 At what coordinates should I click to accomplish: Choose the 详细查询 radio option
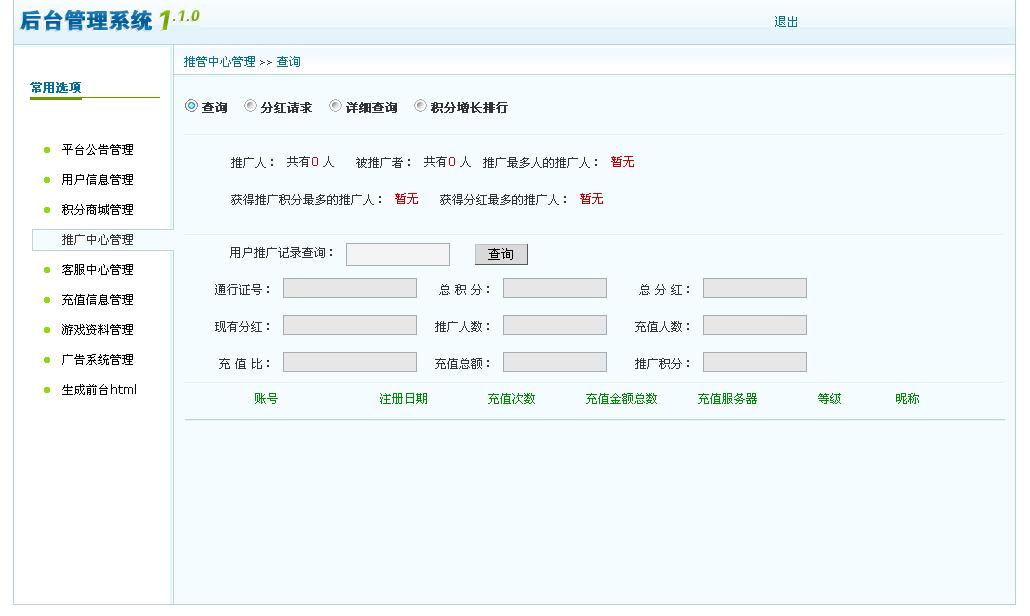click(336, 106)
